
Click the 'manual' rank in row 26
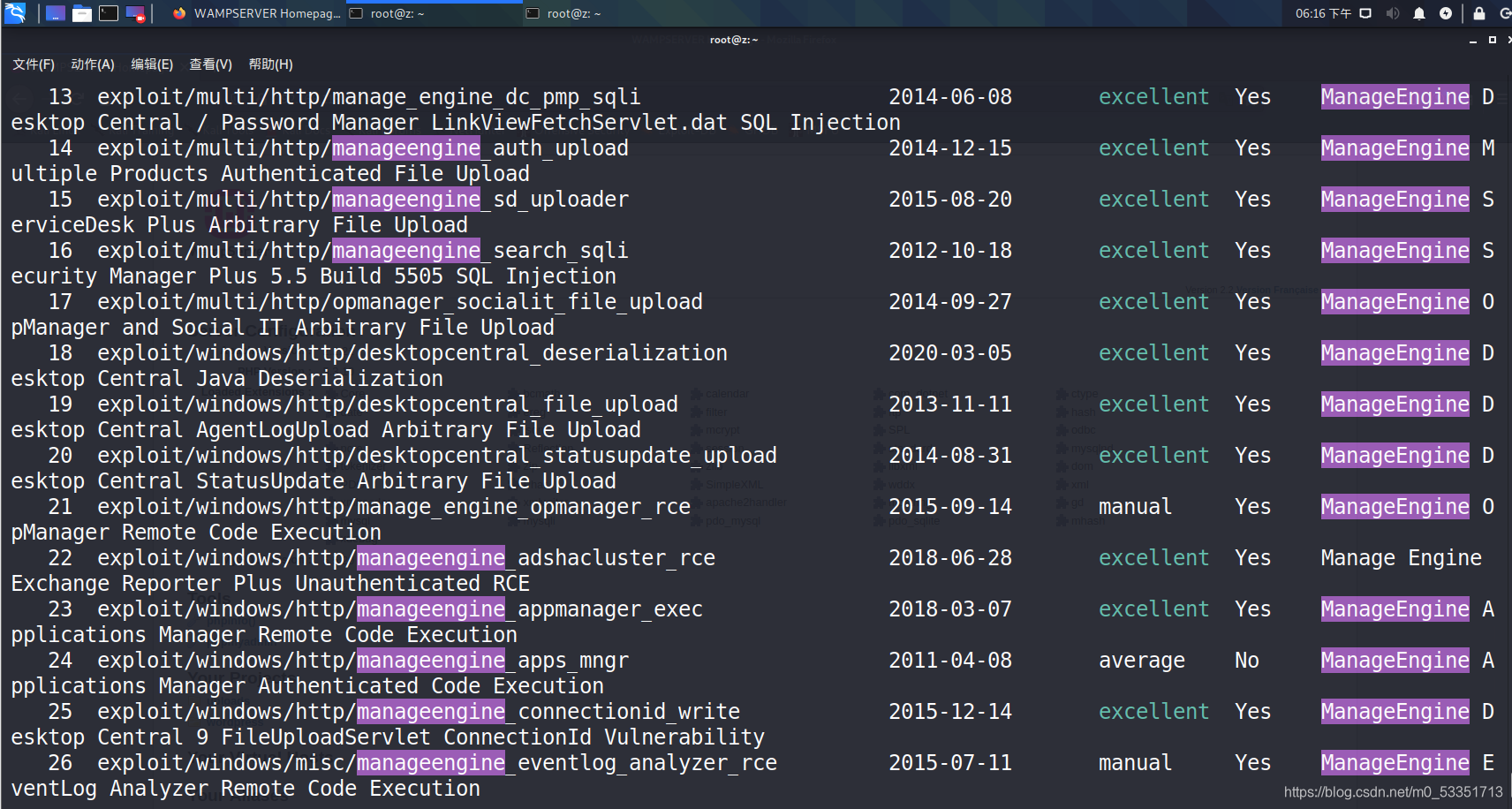[1135, 762]
